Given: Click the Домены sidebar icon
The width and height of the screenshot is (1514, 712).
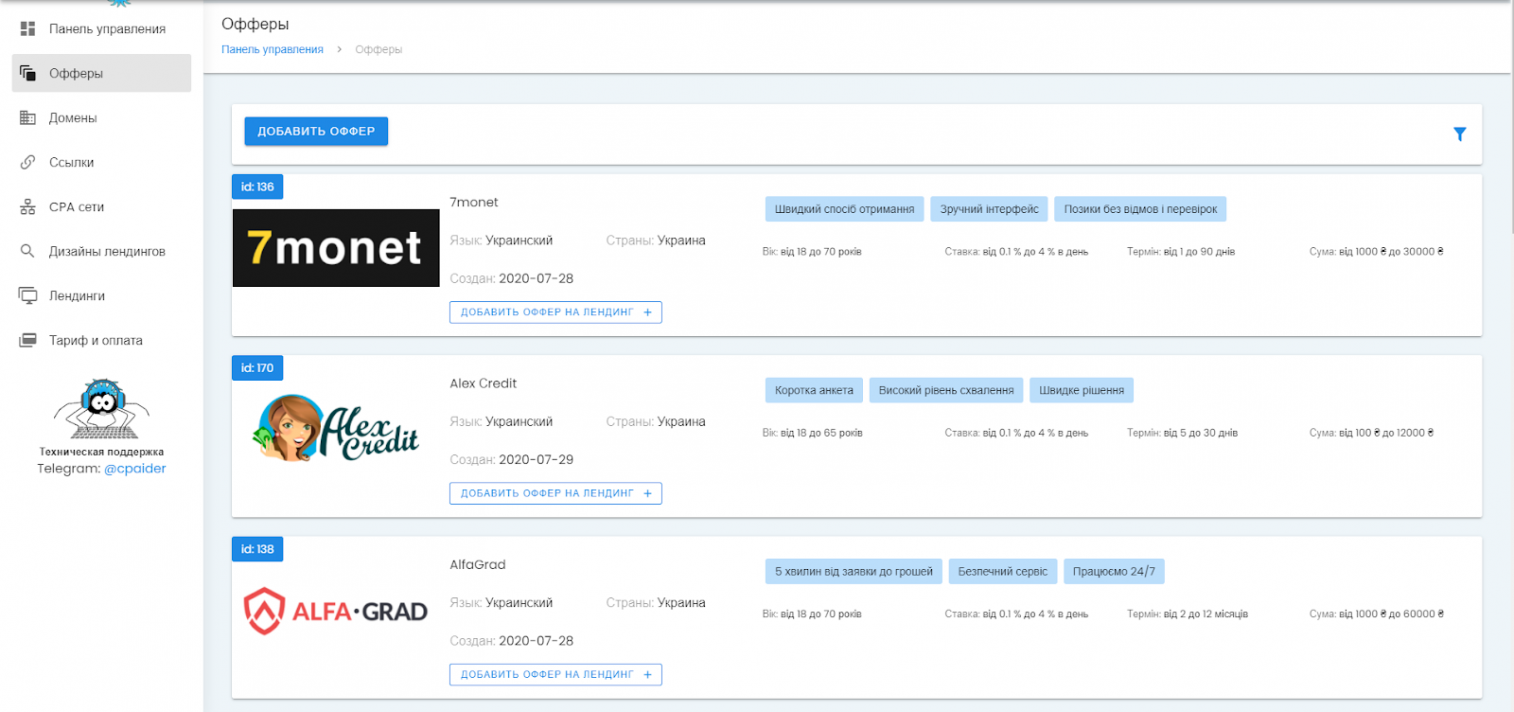Looking at the screenshot, I should pyautogui.click(x=28, y=118).
